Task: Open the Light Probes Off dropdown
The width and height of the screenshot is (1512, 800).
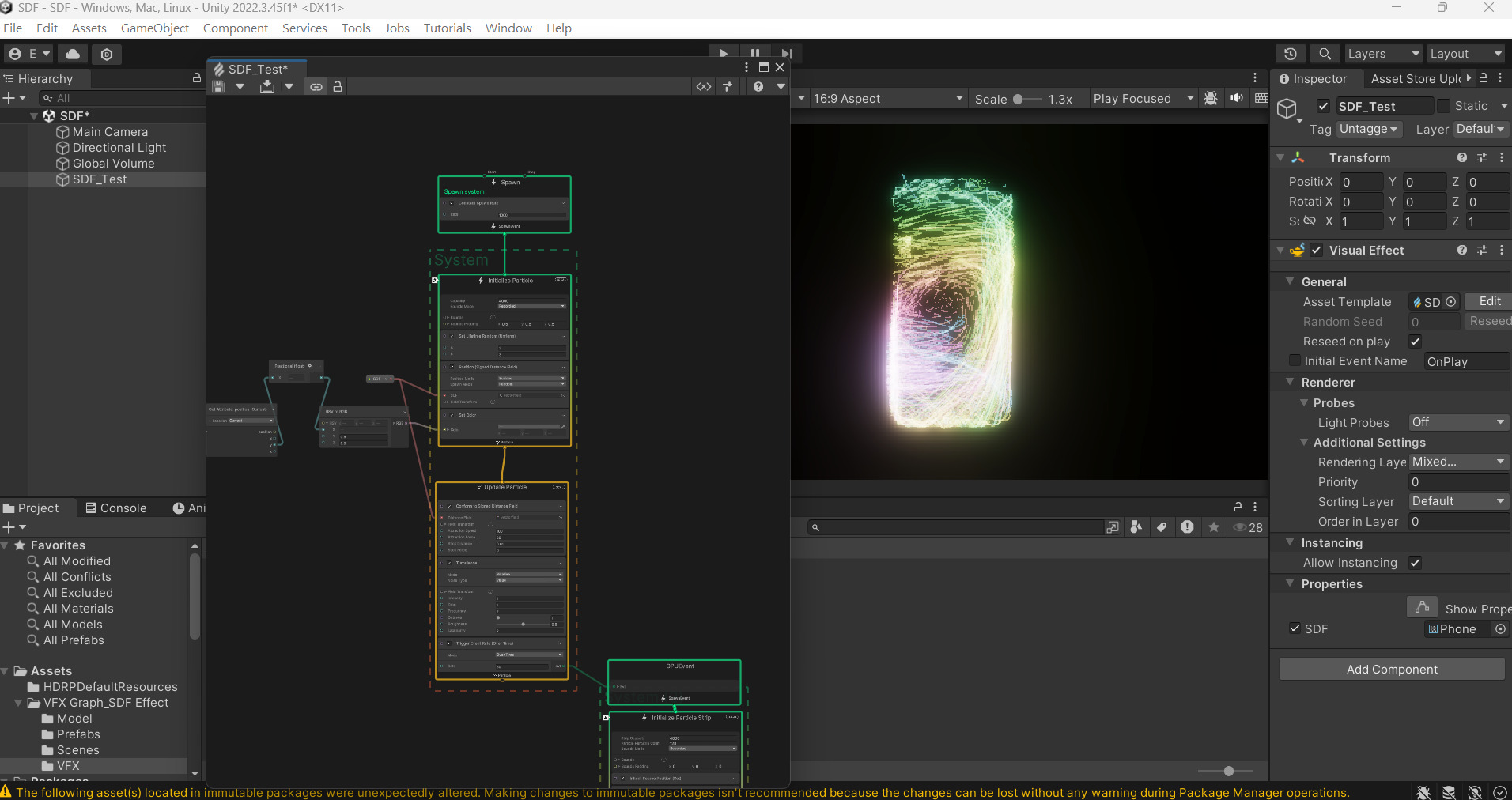Action: point(1458,422)
